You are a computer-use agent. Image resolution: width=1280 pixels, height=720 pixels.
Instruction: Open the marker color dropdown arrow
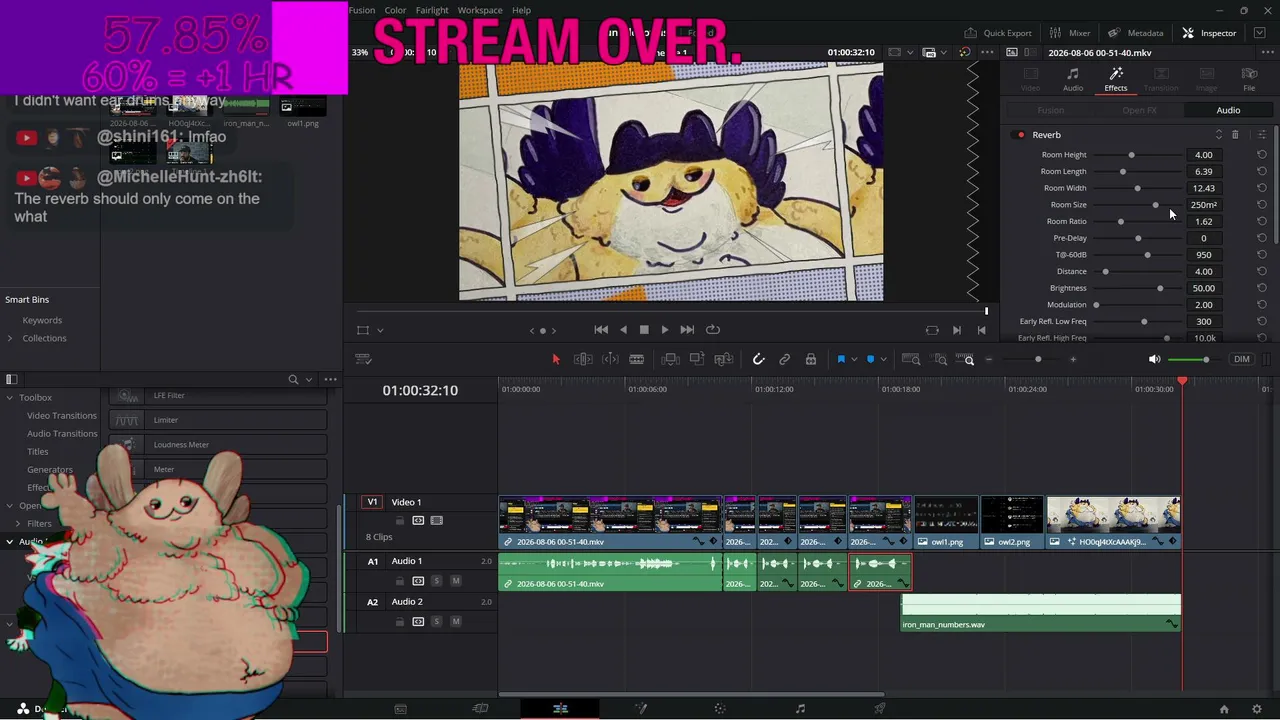(883, 359)
